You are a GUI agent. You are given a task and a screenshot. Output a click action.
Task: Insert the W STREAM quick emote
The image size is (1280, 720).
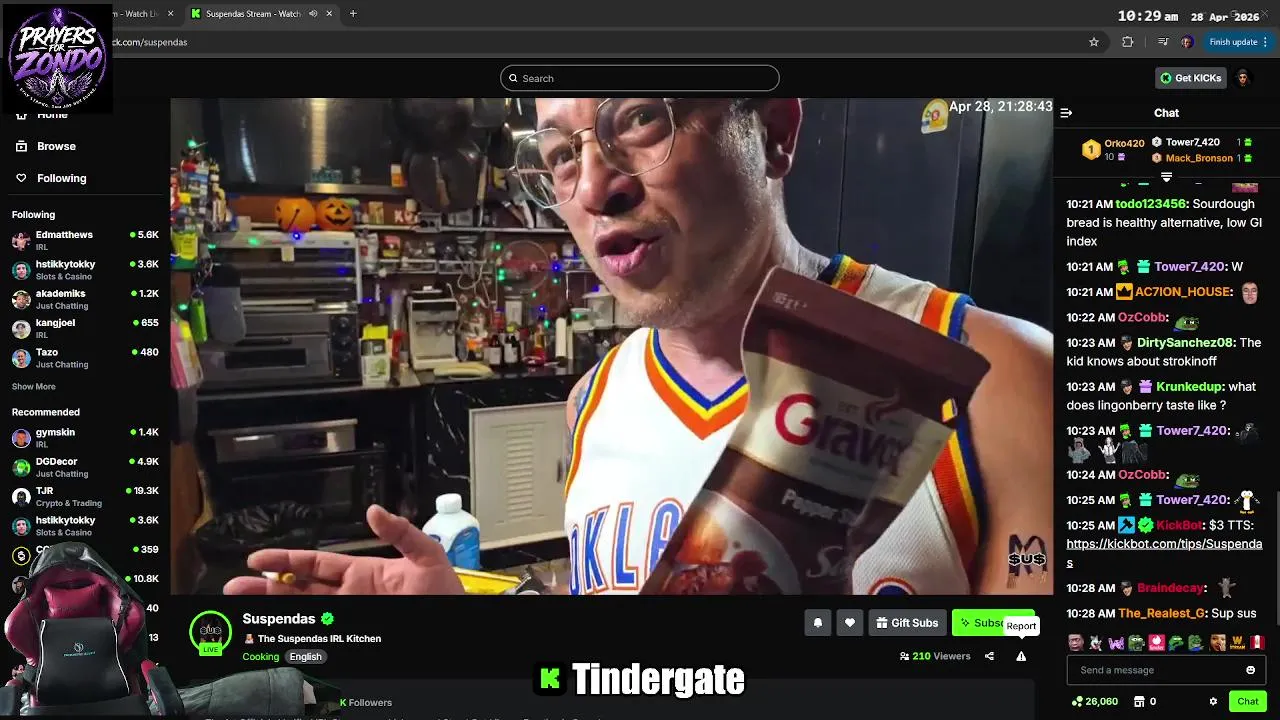1237,642
